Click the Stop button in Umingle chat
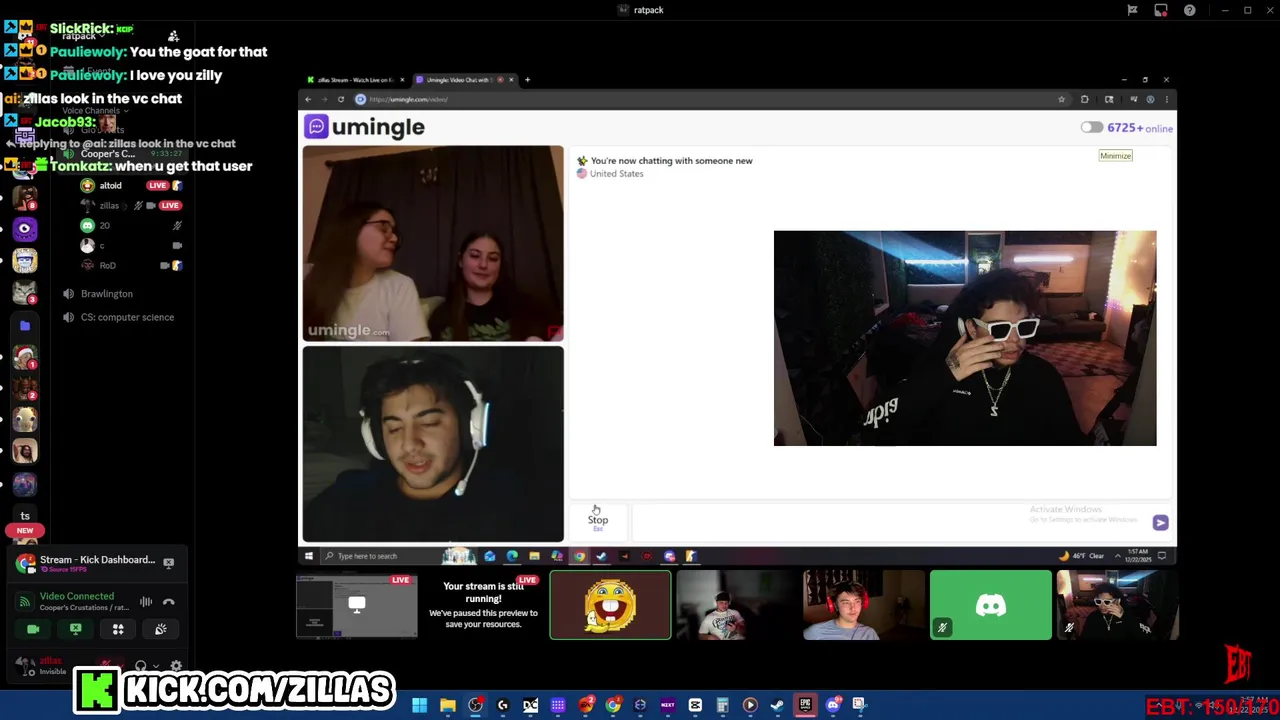Screen dimensions: 1280x720 (597, 521)
